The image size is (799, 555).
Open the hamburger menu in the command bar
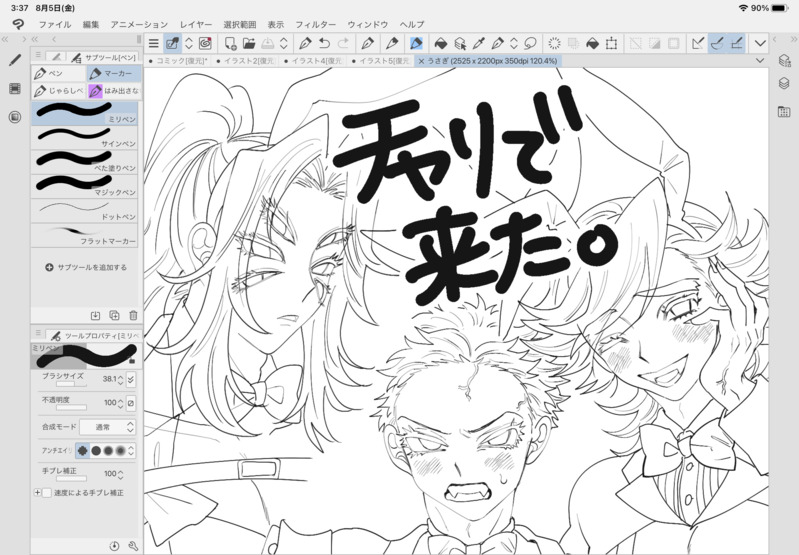coord(153,44)
